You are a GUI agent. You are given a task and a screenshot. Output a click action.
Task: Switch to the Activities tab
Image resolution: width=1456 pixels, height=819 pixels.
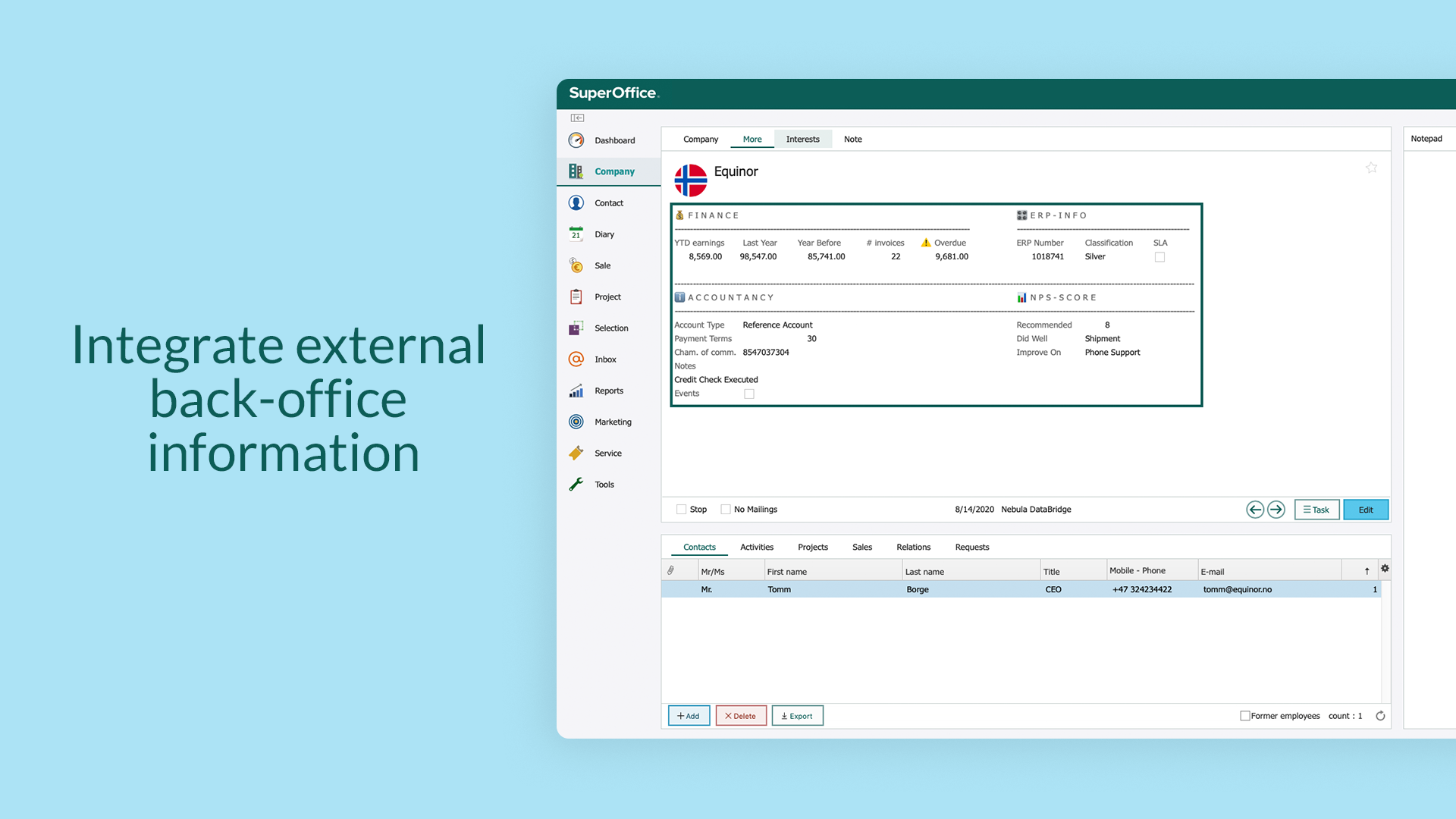757,548
